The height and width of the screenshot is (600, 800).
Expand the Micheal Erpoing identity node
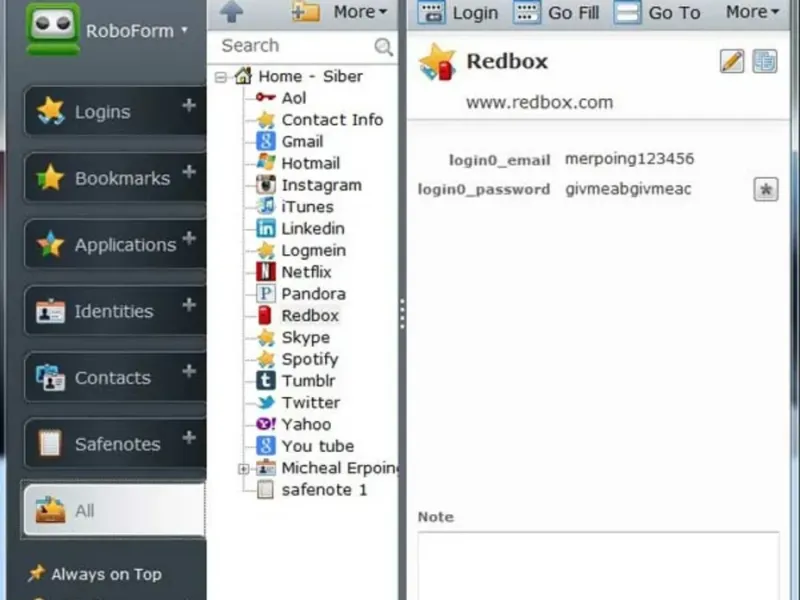(243, 468)
